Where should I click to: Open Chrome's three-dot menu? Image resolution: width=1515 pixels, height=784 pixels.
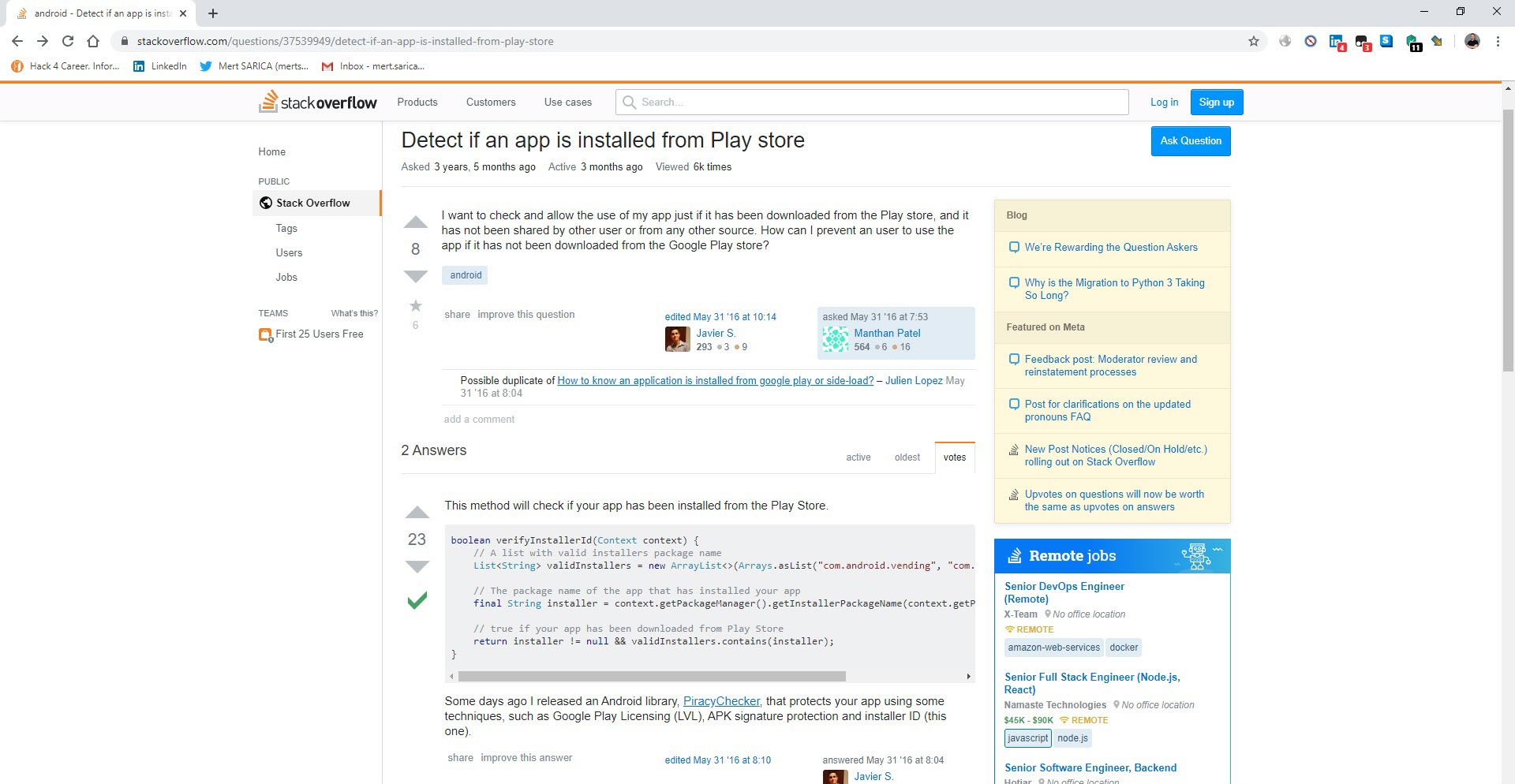[x=1498, y=41]
